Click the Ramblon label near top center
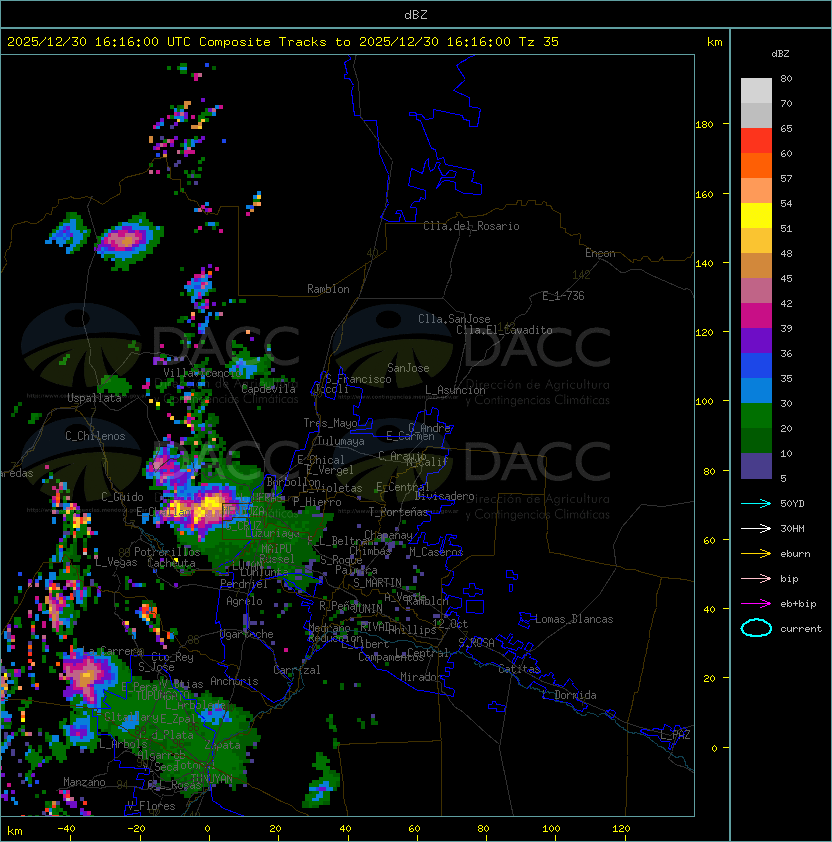832x842 pixels. coord(328,289)
